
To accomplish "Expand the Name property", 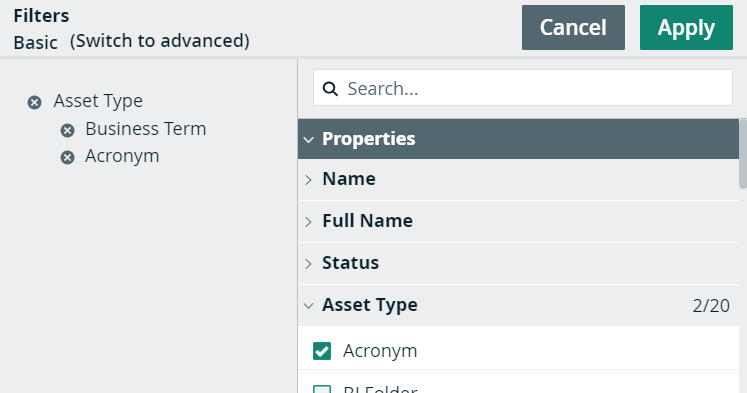I will point(309,180).
